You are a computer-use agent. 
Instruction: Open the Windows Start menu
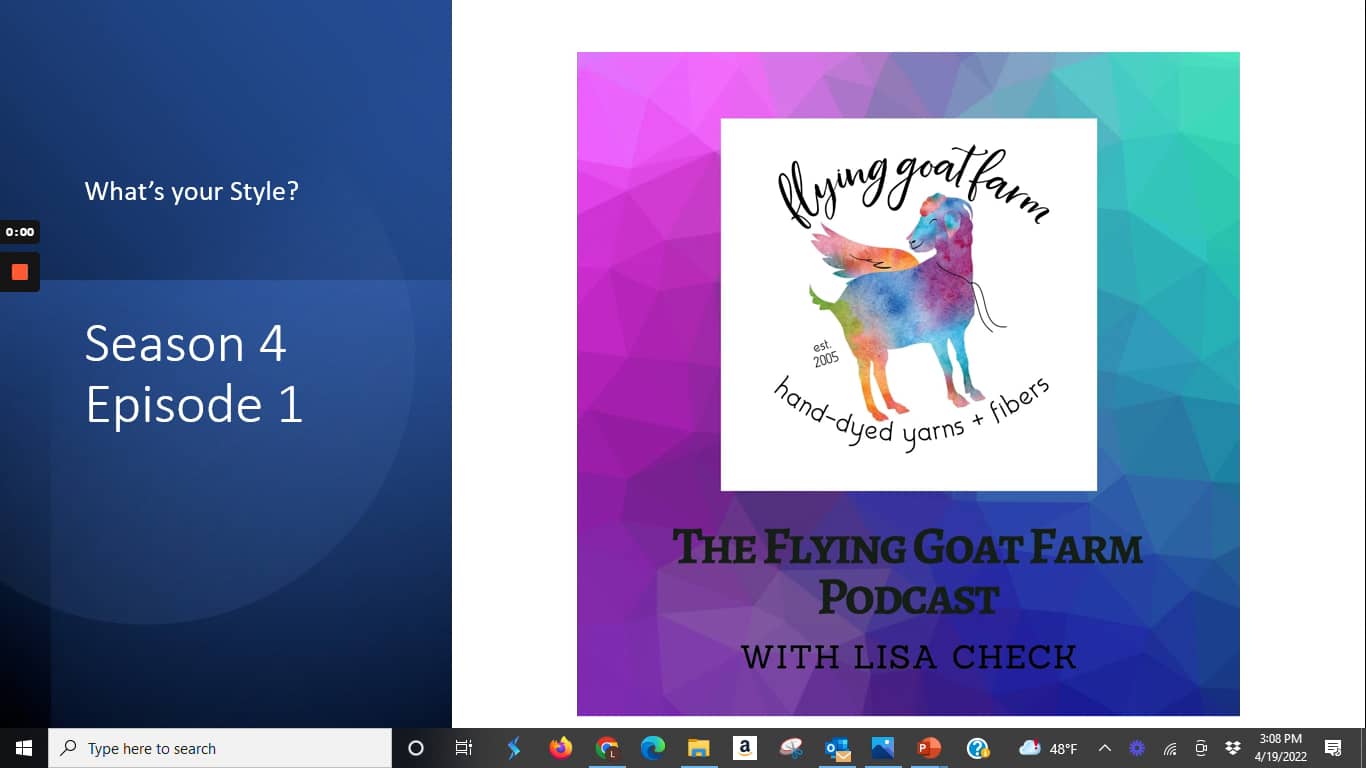click(24, 748)
